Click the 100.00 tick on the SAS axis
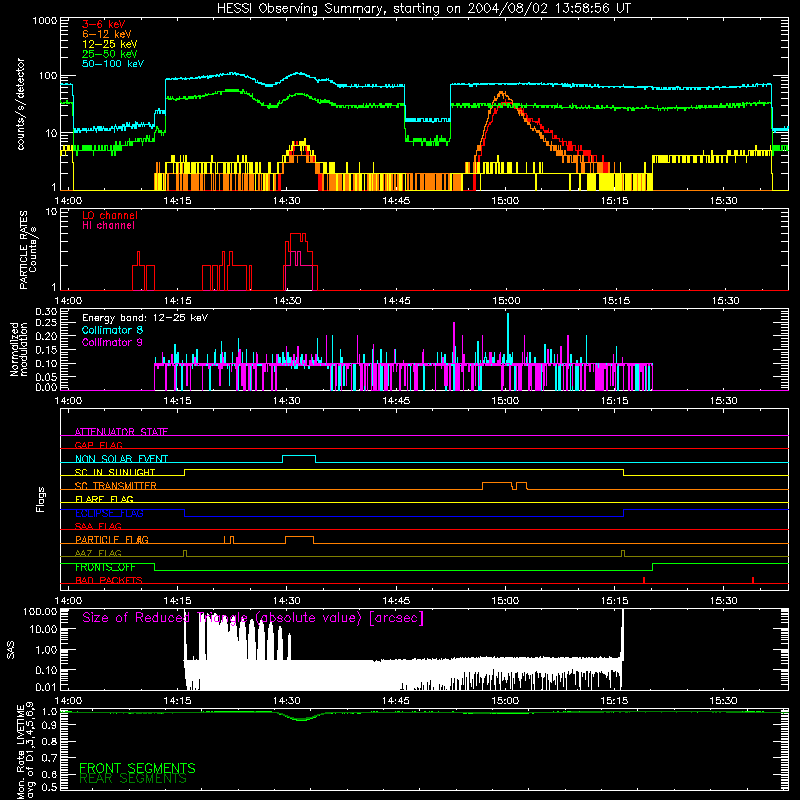This screenshot has width=800, height=800. 41,611
